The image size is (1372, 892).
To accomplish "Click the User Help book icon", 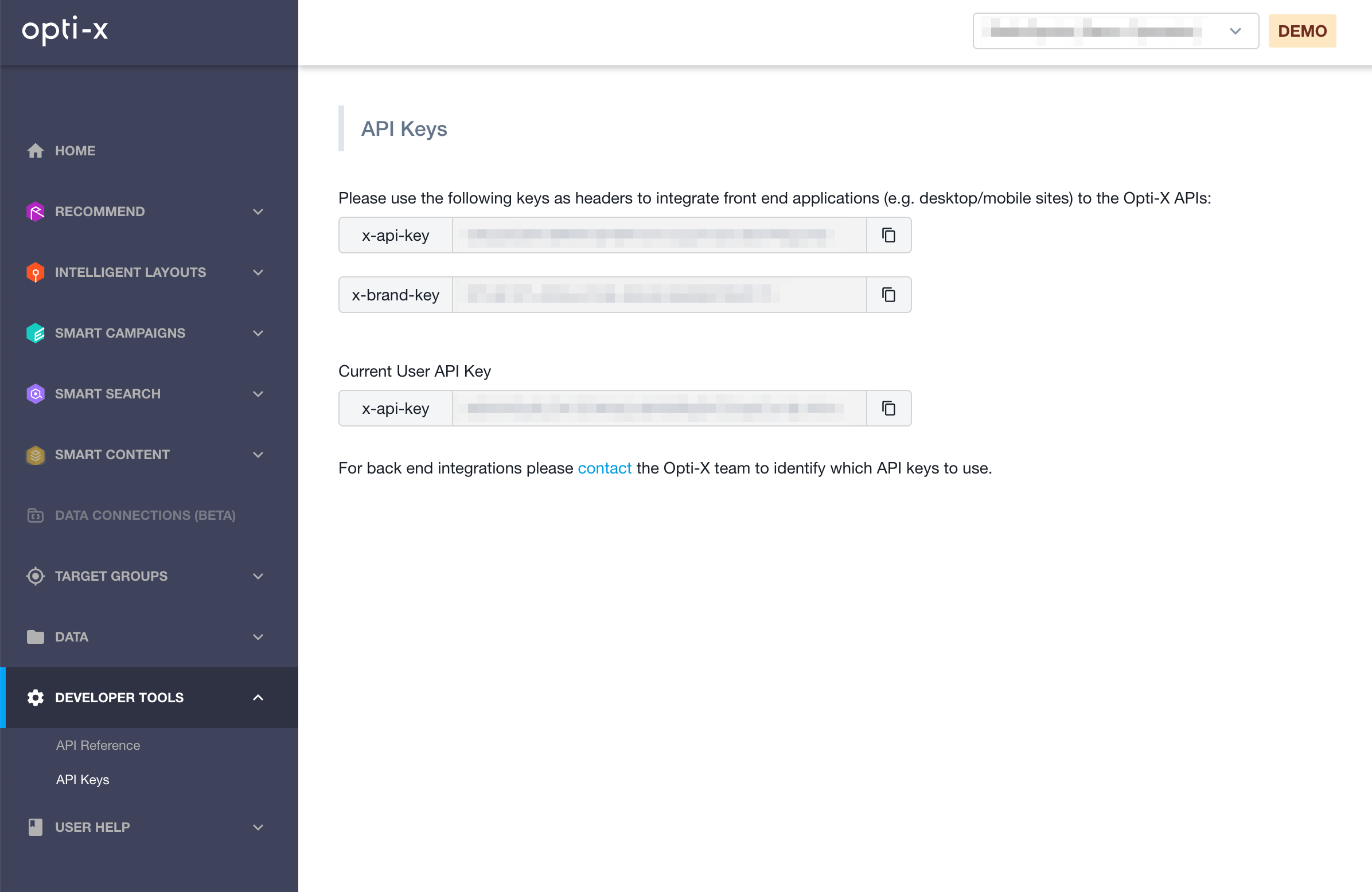I will point(35,827).
